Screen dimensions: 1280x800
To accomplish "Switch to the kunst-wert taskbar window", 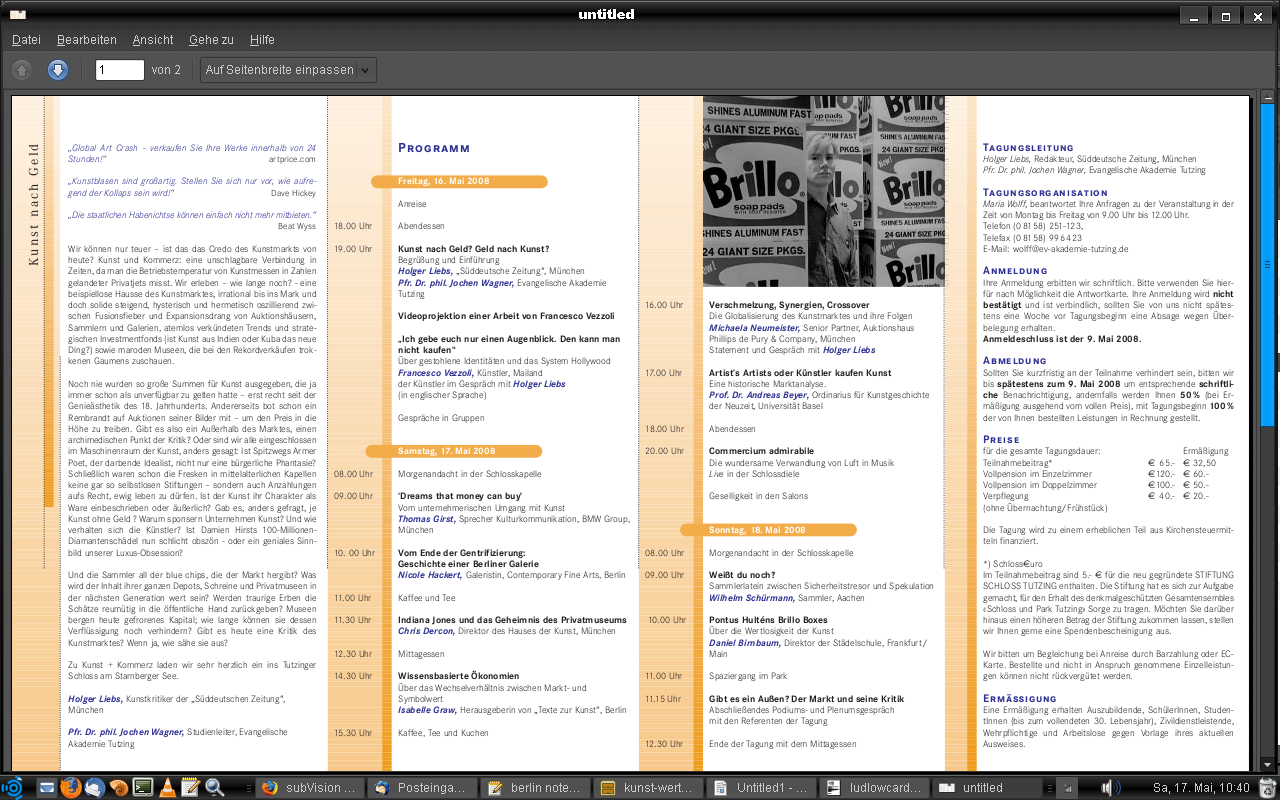I will click(648, 787).
